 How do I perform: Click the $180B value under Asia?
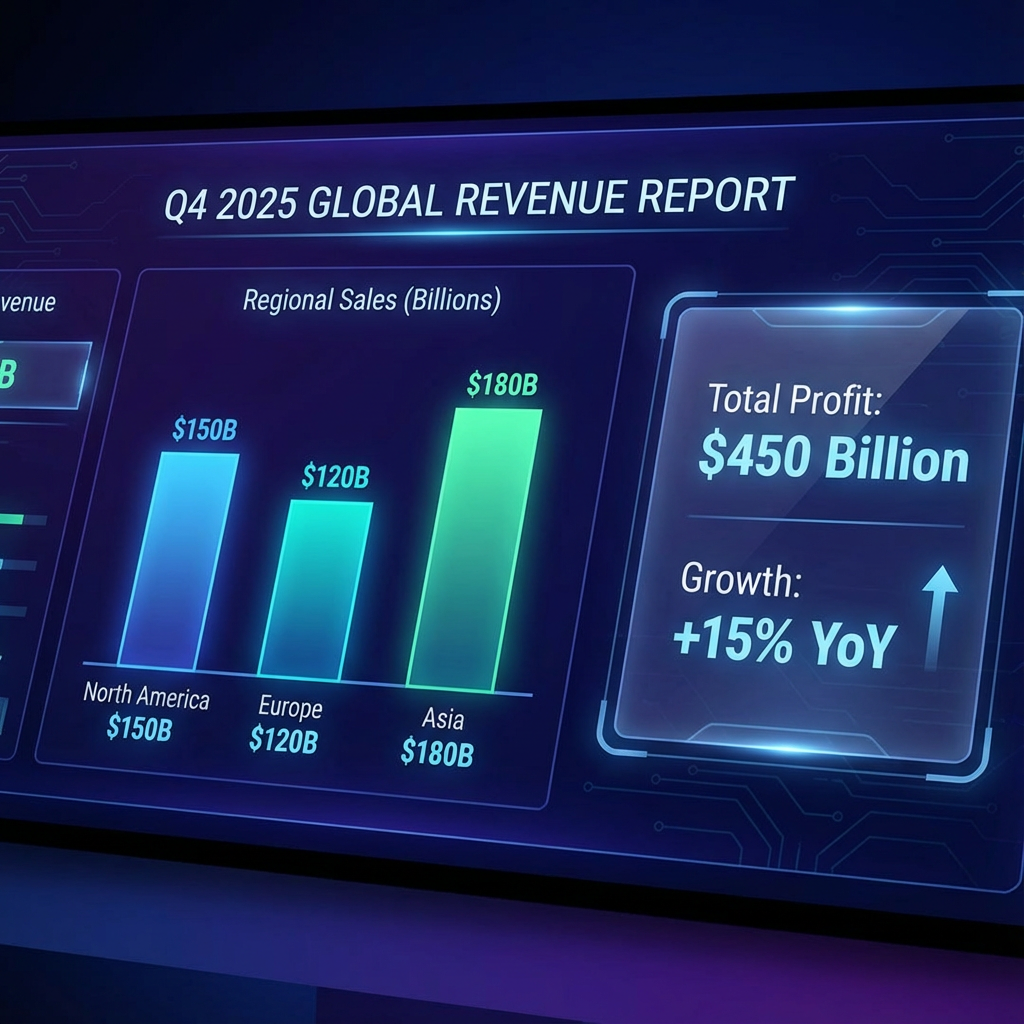click(x=436, y=752)
